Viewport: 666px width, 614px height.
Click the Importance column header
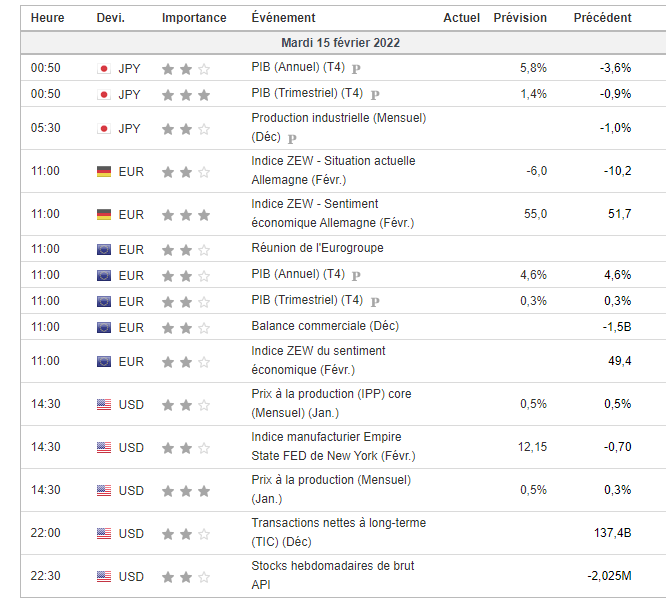tap(194, 18)
